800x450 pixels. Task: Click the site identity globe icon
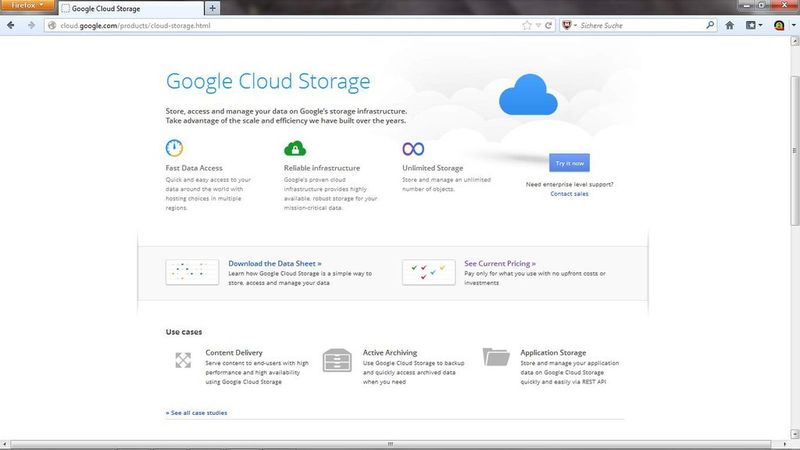coord(52,25)
